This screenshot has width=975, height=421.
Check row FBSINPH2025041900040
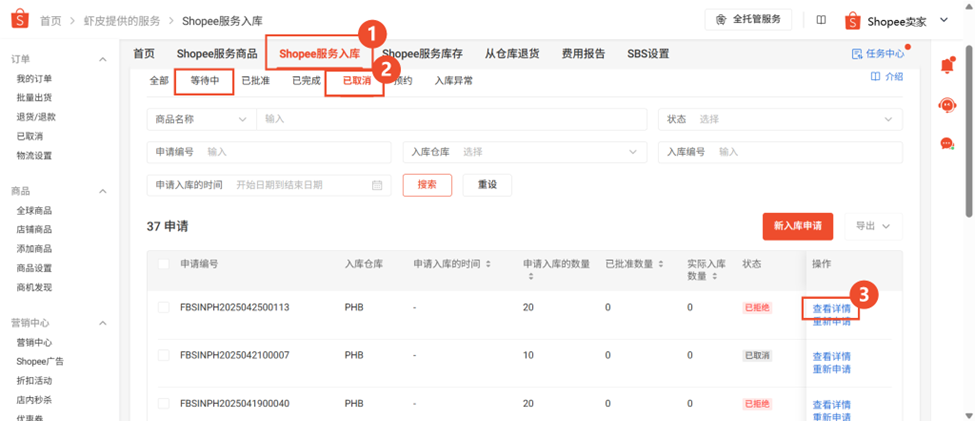click(164, 404)
